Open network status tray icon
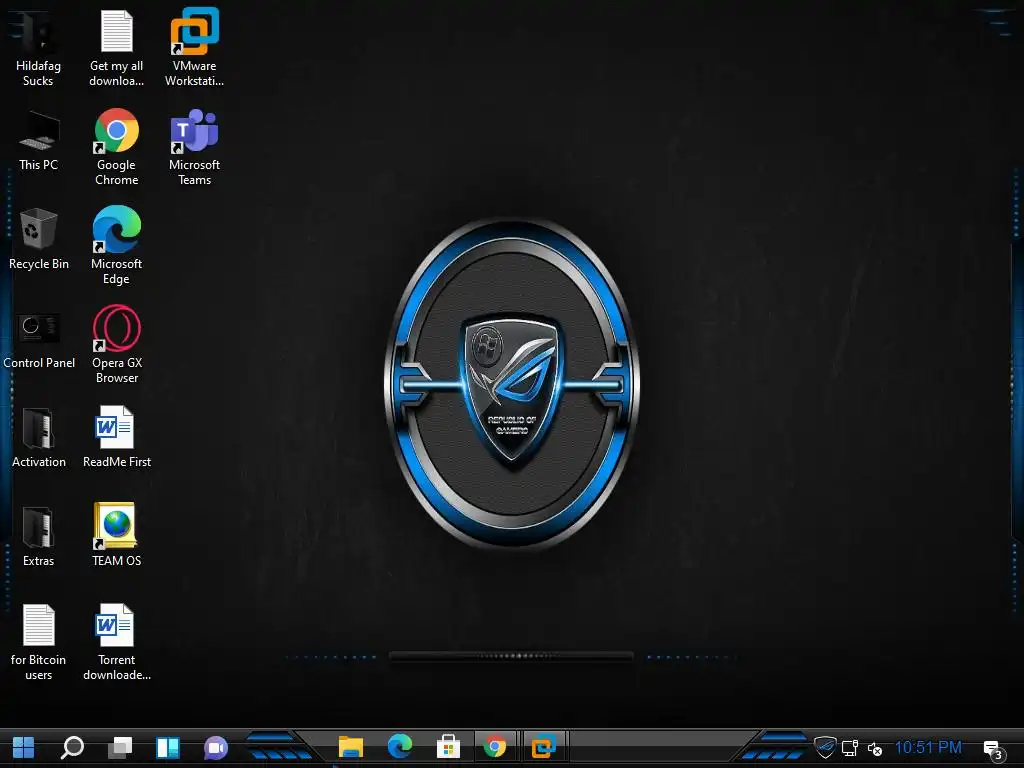The image size is (1024, 768). coord(850,748)
